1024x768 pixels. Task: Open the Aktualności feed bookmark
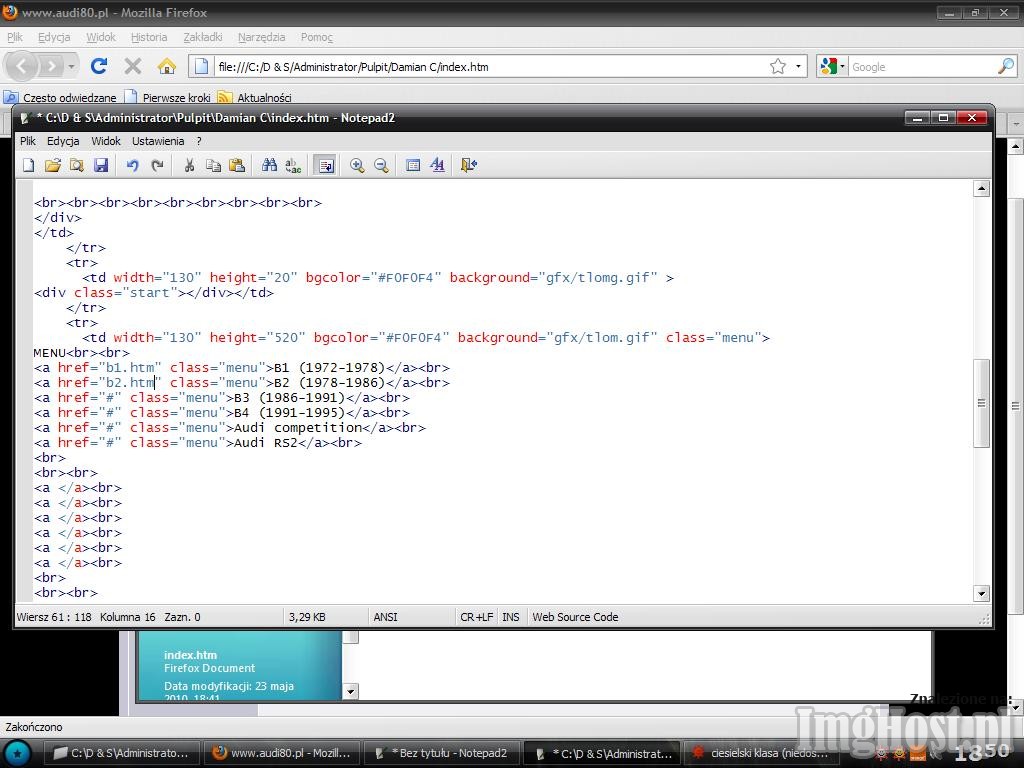click(x=255, y=97)
